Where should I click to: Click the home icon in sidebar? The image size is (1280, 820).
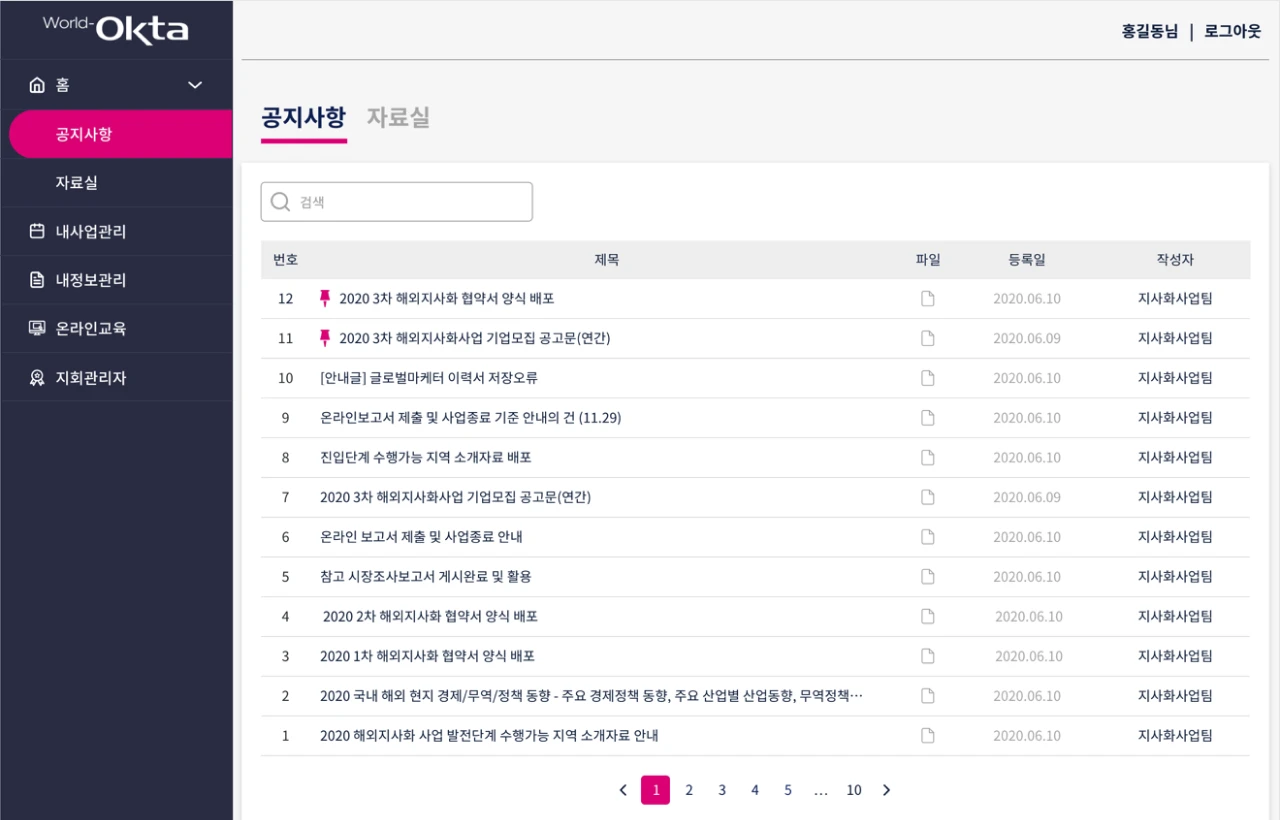[x=37, y=85]
